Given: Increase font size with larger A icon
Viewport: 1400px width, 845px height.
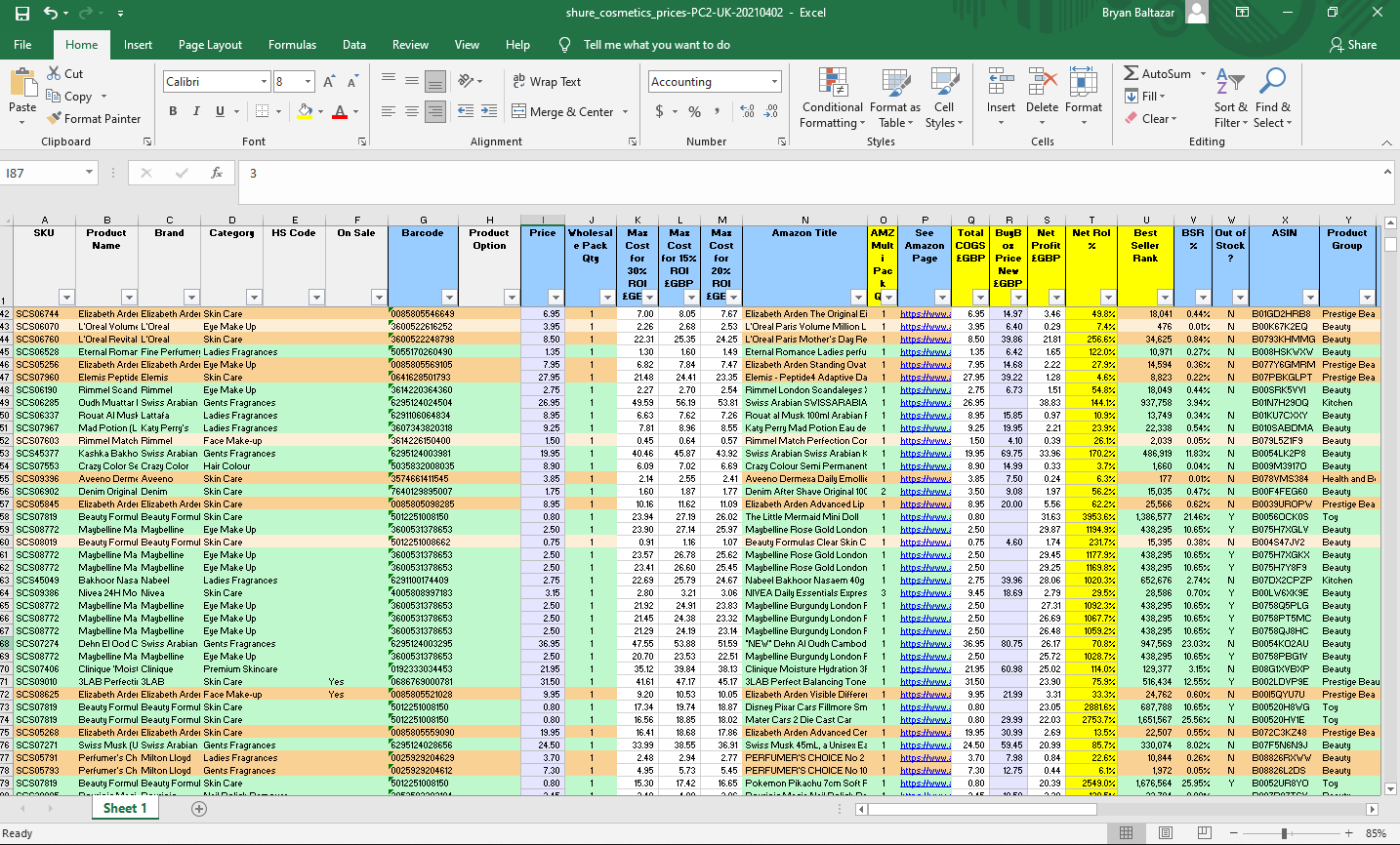Looking at the screenshot, I should click(329, 82).
